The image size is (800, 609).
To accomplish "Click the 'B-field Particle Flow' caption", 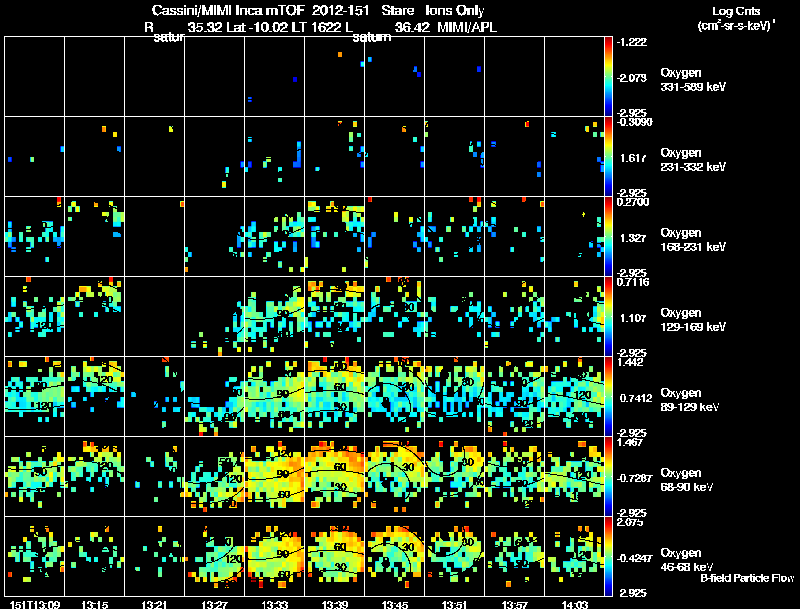I will pos(747,578).
